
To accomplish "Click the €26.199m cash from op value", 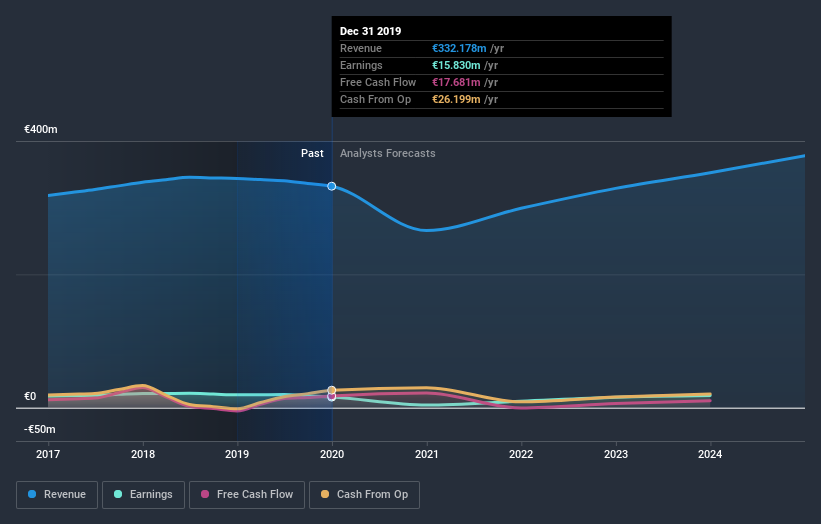I will [x=456, y=99].
